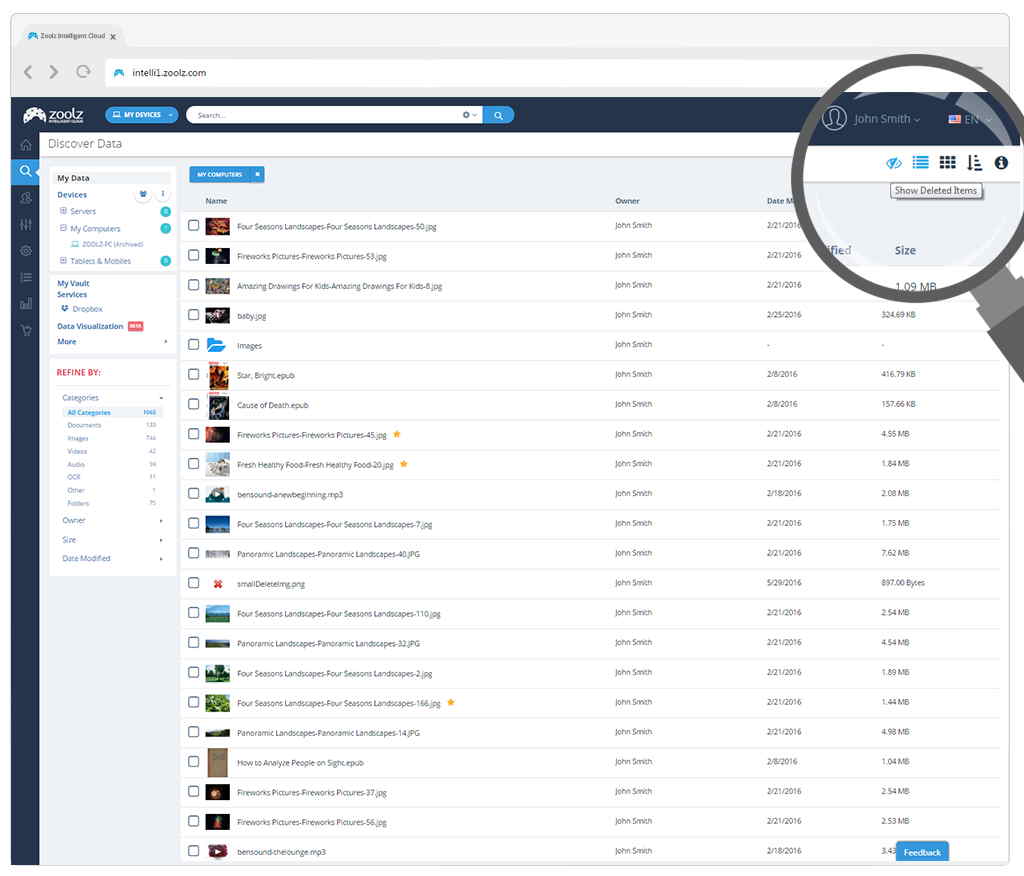Click the sort order icon
1024x876 pixels.
click(x=974, y=162)
